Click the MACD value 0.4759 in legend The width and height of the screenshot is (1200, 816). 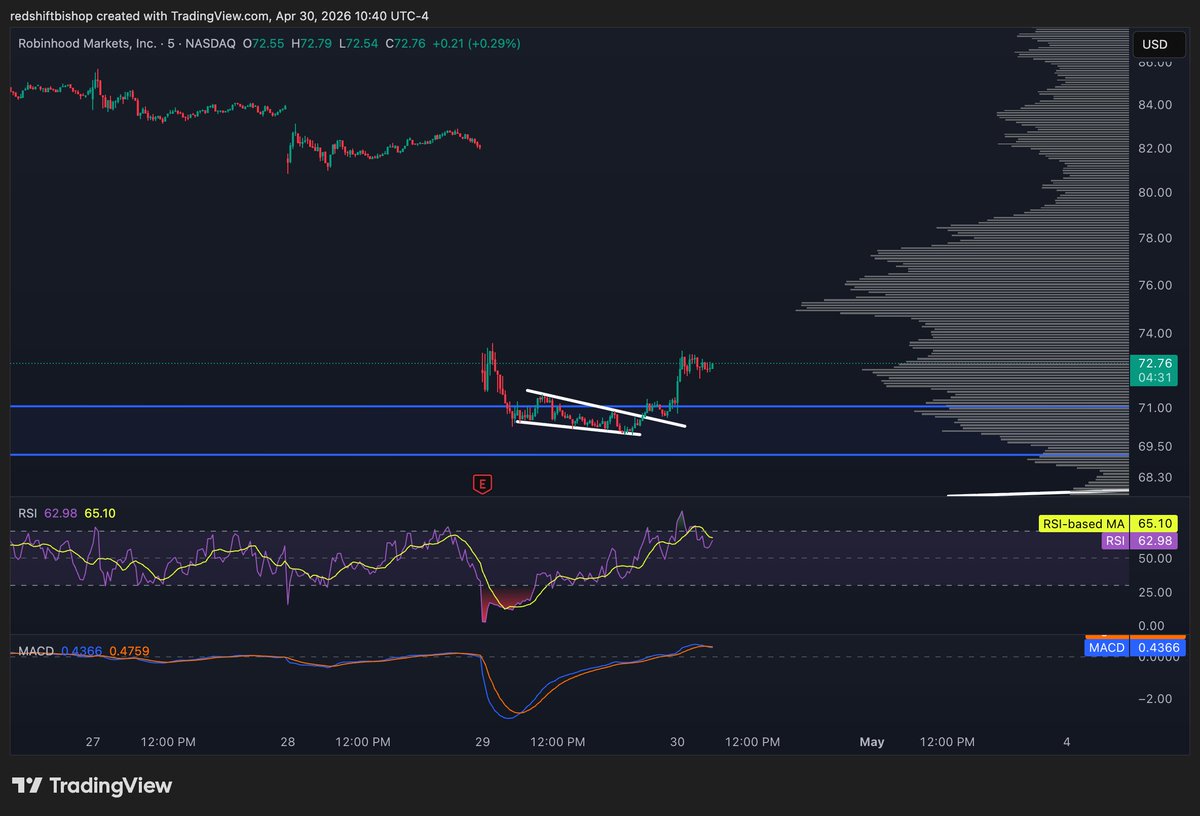(x=129, y=651)
